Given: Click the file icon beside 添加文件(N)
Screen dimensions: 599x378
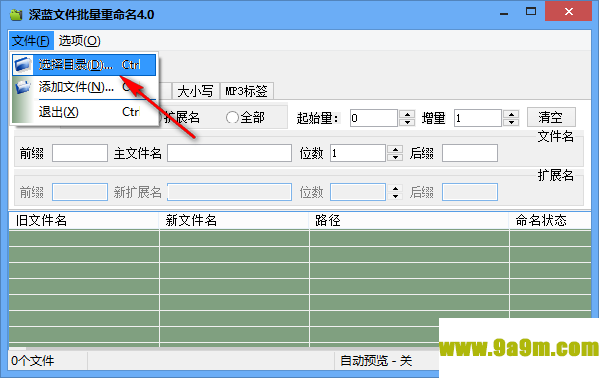Looking at the screenshot, I should [x=23, y=87].
